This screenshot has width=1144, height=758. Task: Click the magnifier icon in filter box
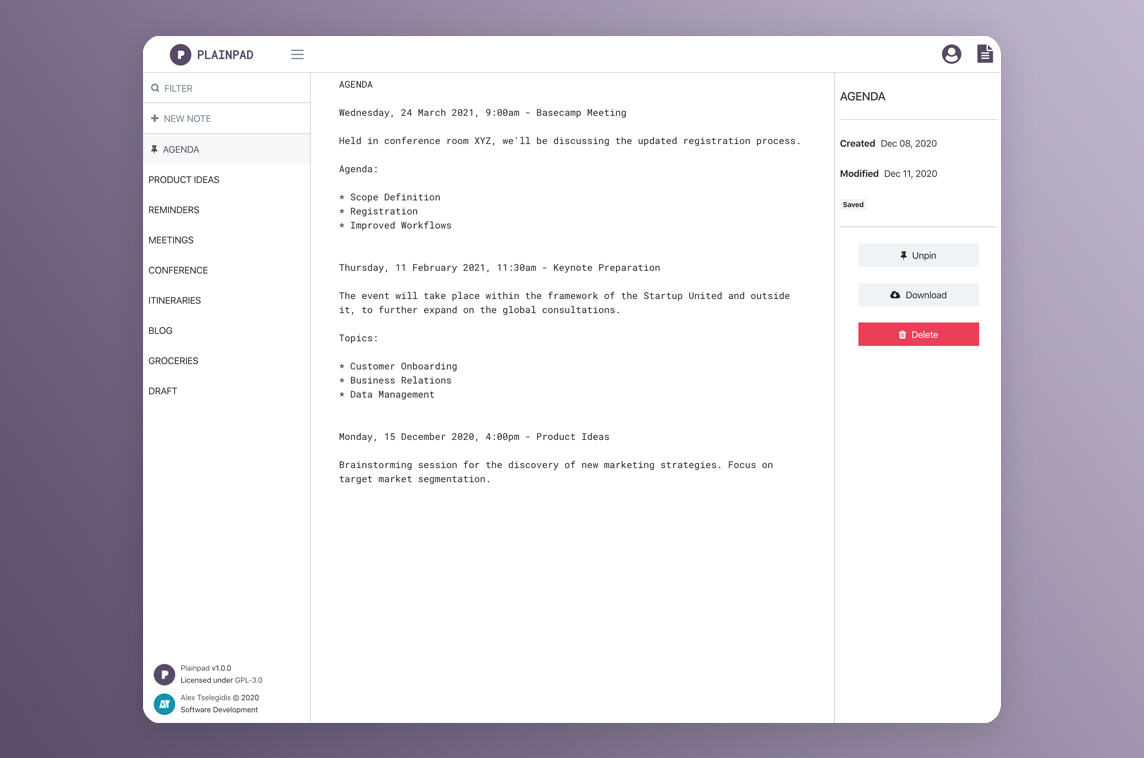tap(155, 88)
